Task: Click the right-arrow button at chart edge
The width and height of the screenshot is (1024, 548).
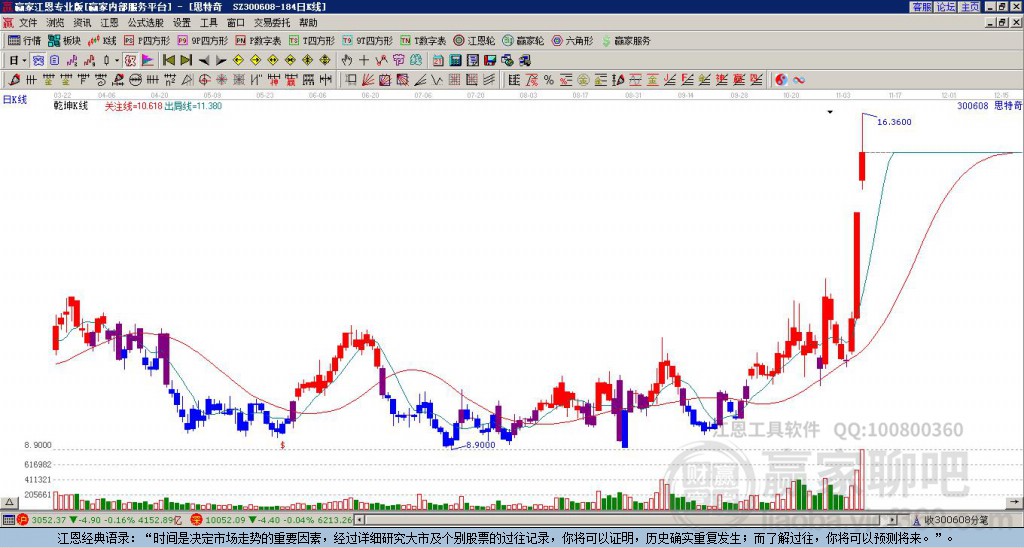Action: coord(1015,502)
